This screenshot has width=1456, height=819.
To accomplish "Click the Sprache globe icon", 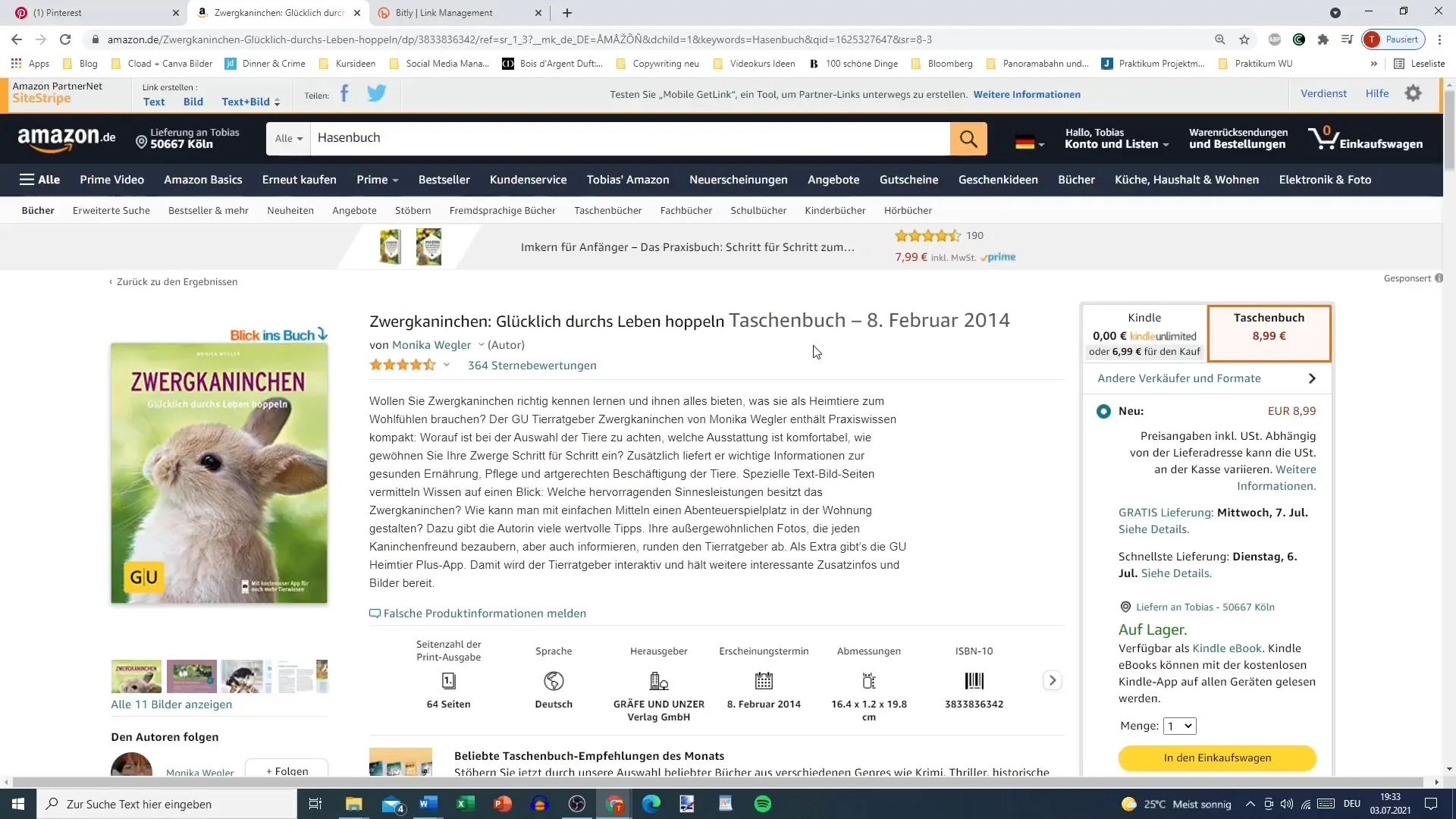I will 554,681.
